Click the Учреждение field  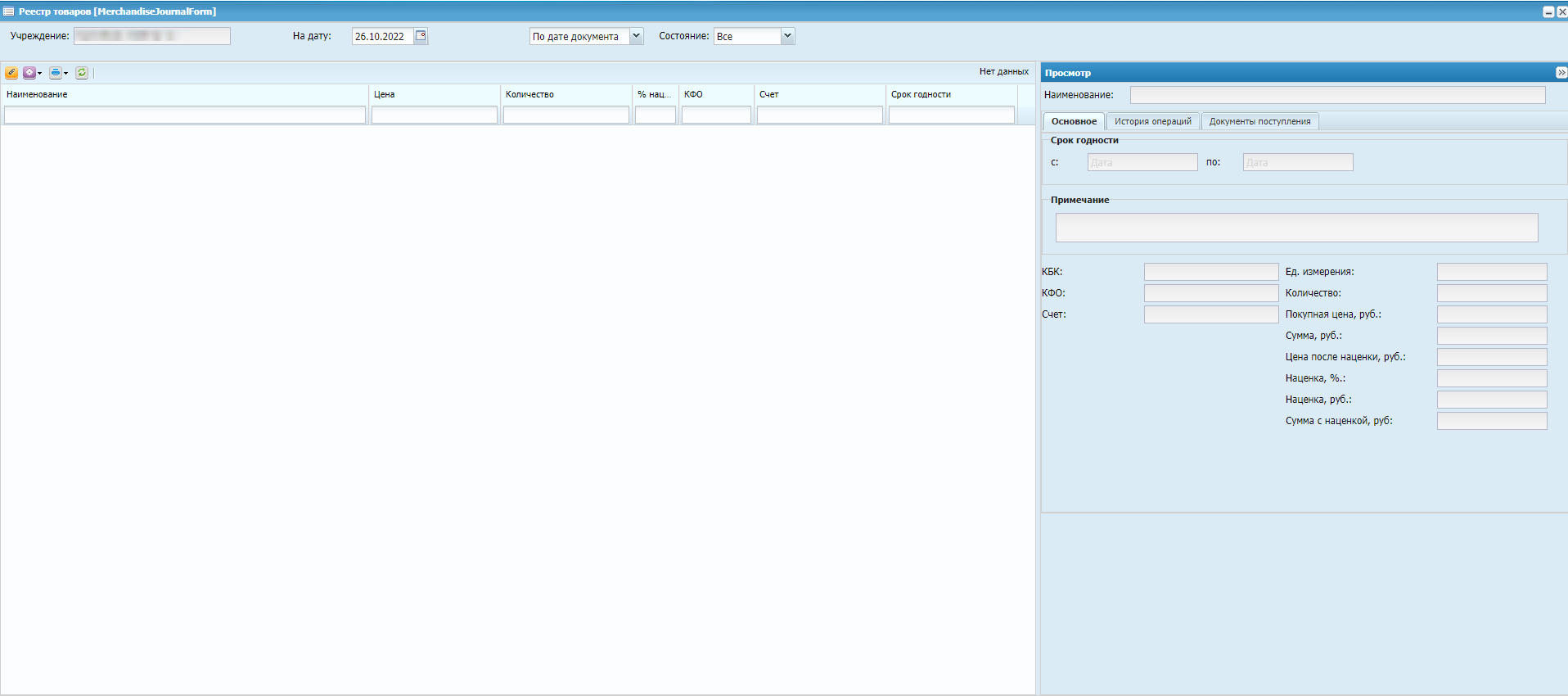click(x=152, y=36)
